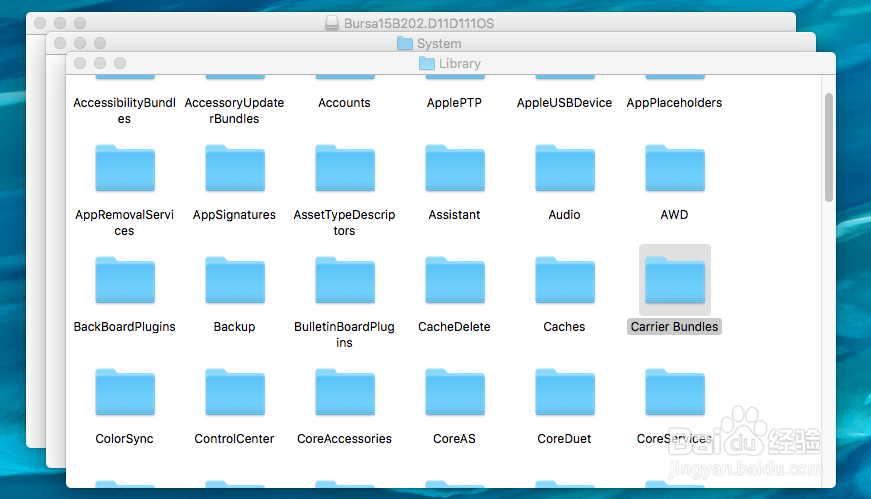Click the Backup name label
The image size is (871, 499).
(x=234, y=327)
